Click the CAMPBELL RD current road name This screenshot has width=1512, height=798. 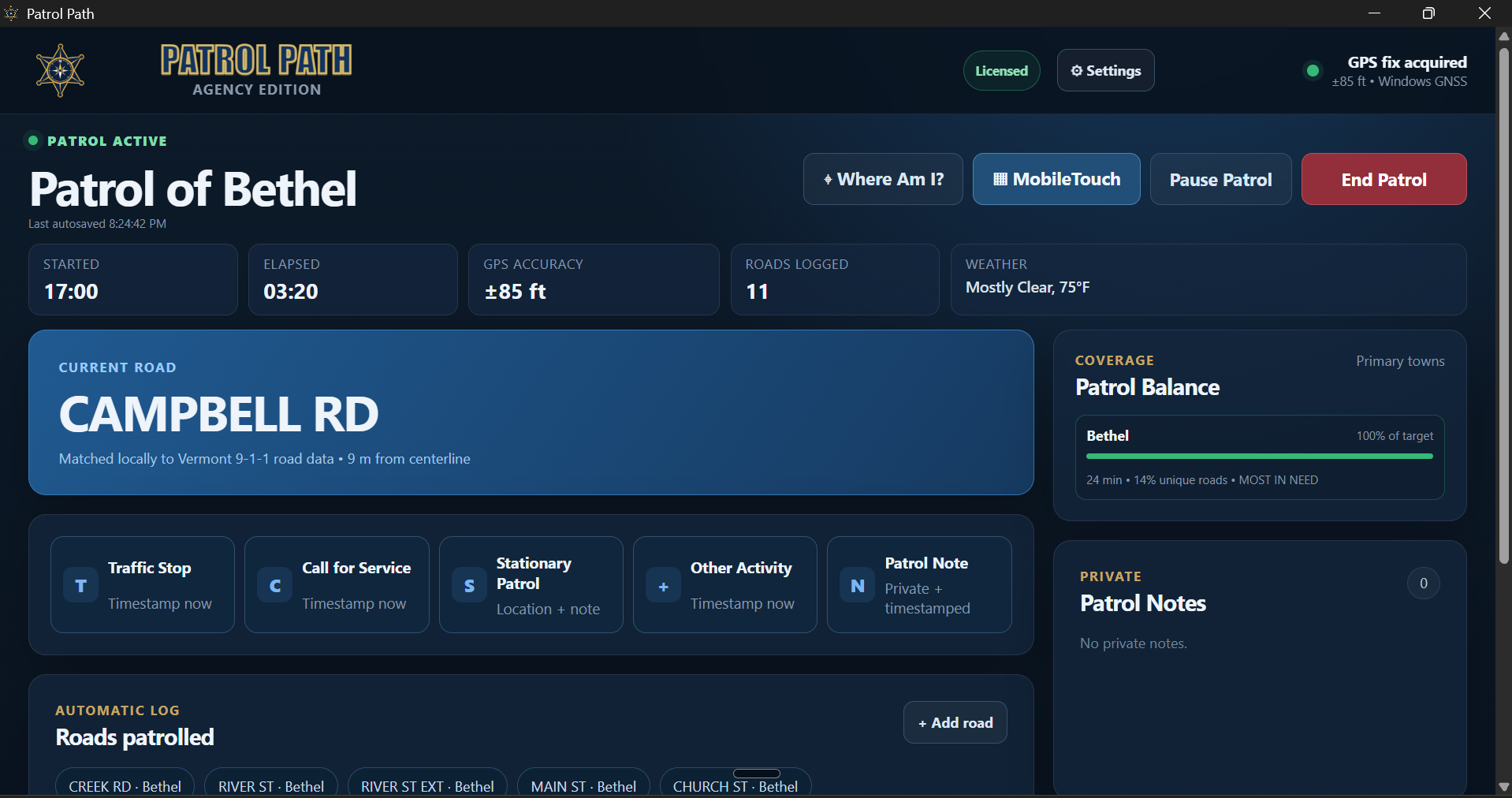click(x=219, y=414)
